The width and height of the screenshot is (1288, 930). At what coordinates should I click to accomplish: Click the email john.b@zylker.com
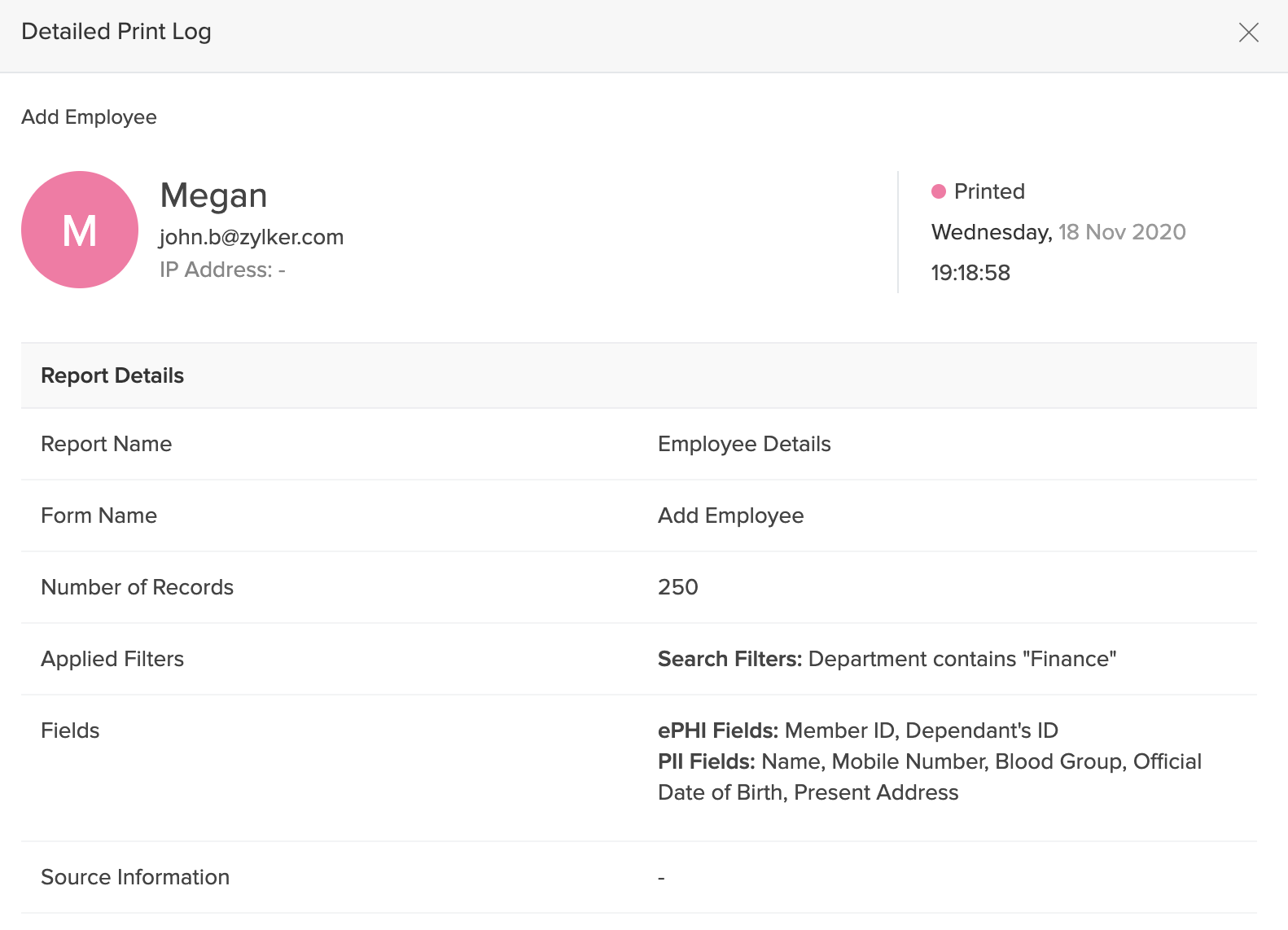(x=251, y=237)
